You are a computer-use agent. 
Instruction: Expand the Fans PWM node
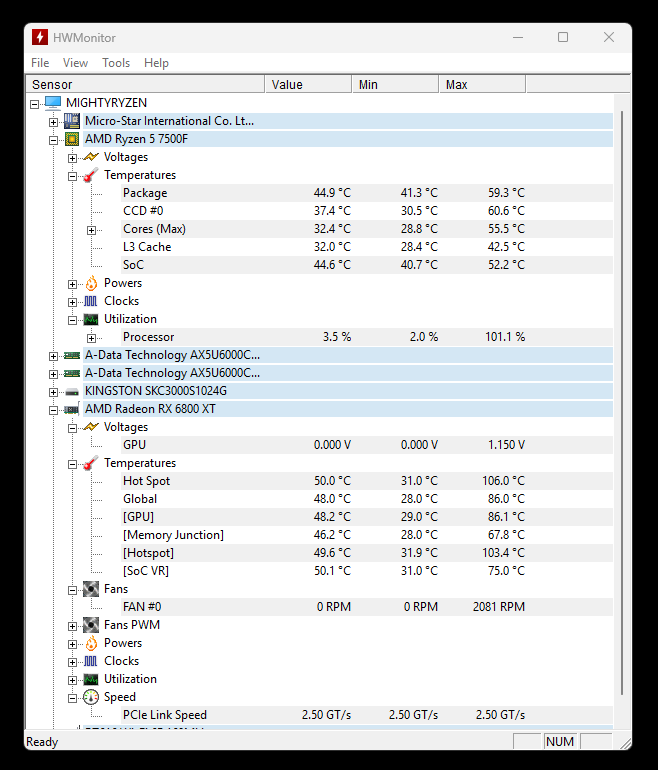(x=73, y=627)
